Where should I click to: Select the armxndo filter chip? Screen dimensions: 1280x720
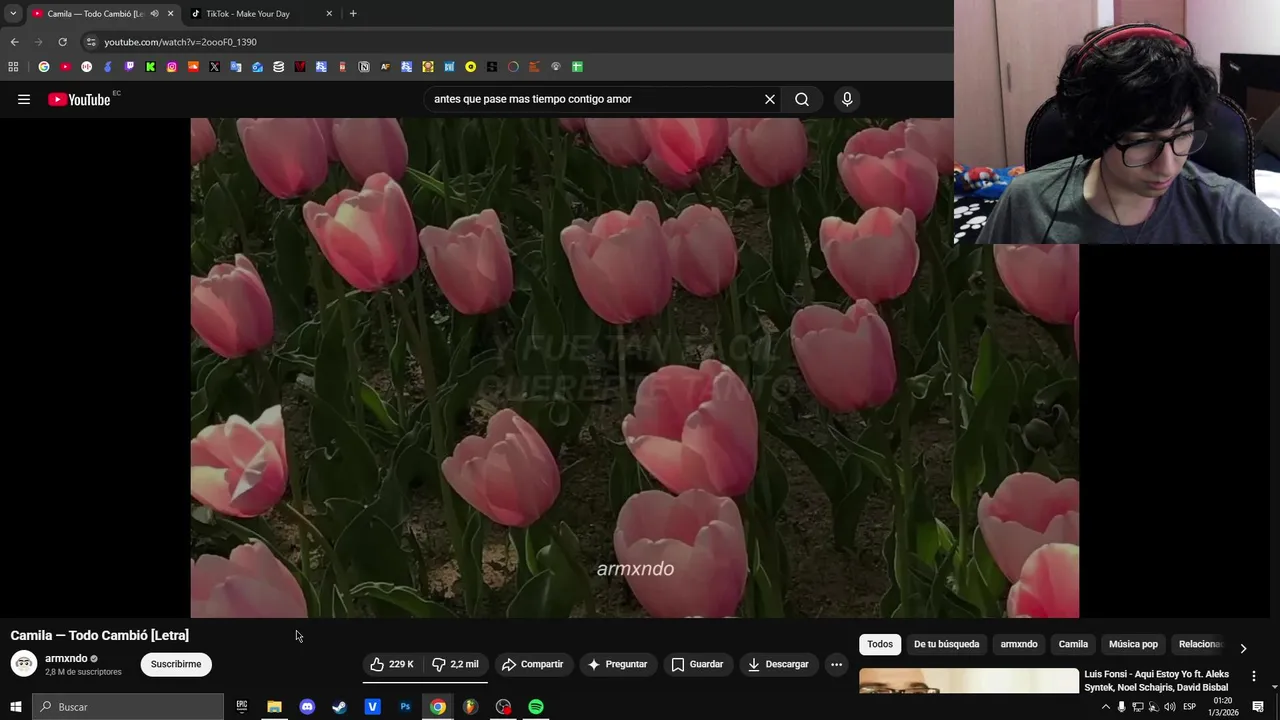point(1019,644)
